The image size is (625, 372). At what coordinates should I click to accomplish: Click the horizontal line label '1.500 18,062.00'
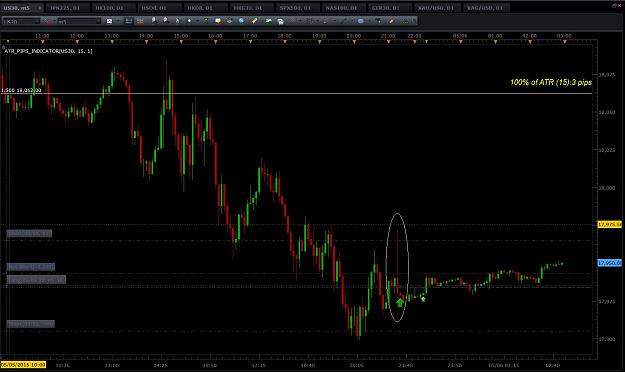click(x=21, y=91)
